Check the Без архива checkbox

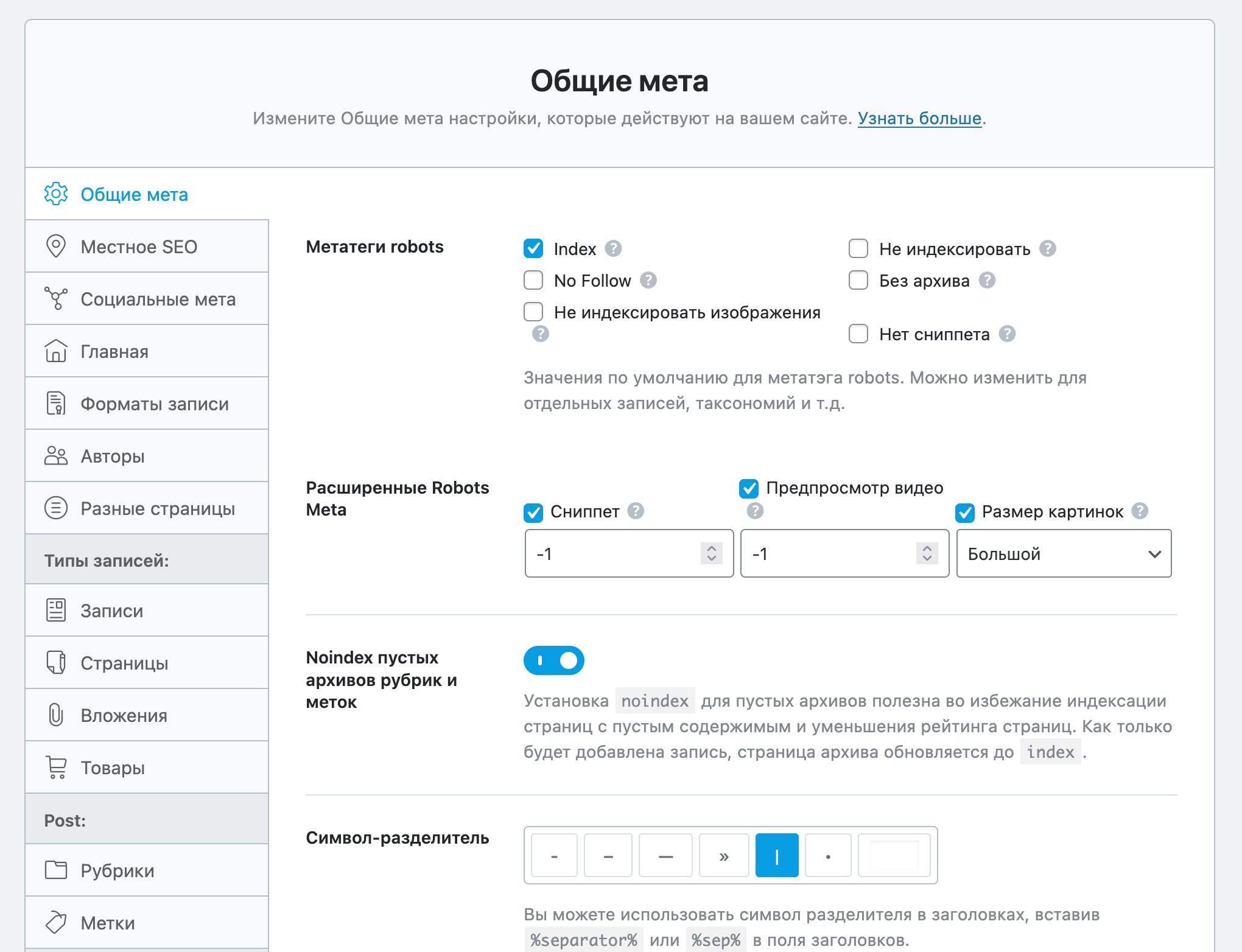tap(858, 280)
